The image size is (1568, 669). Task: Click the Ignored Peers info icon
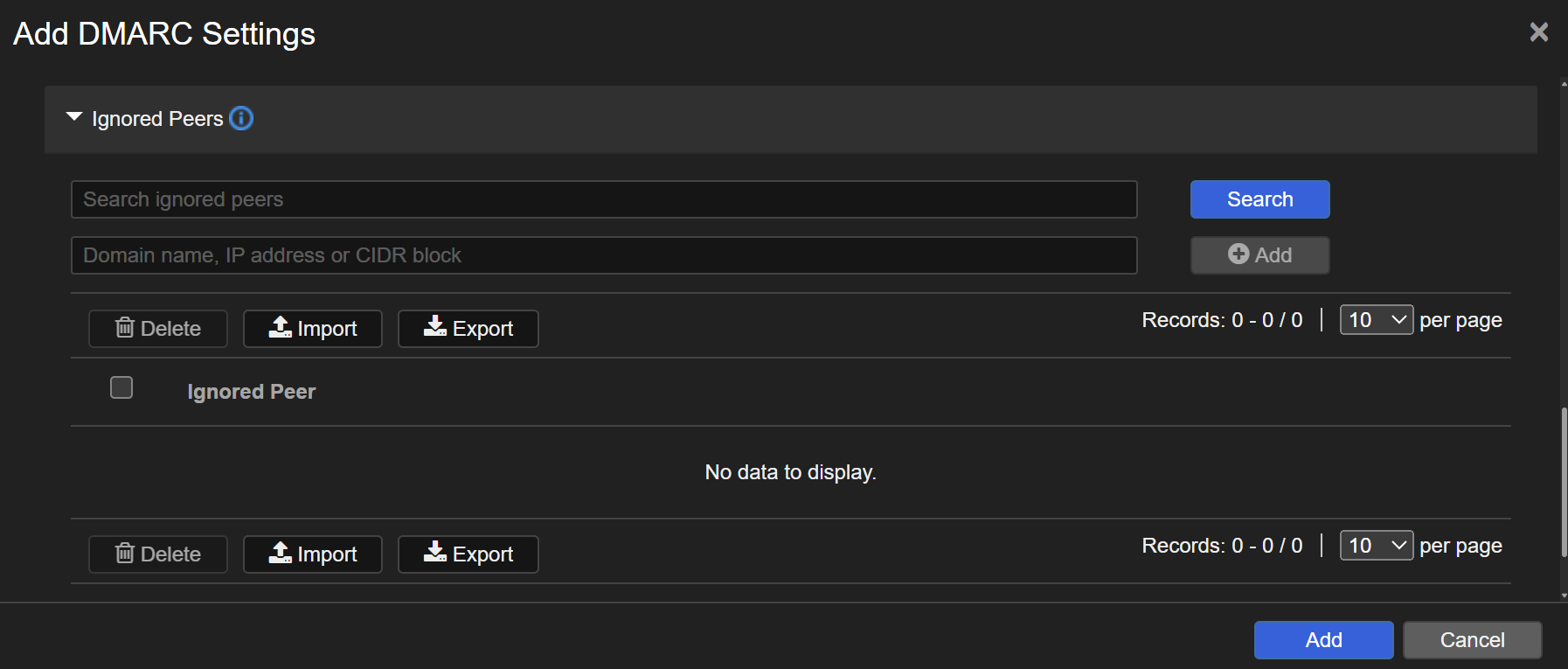tap(241, 118)
